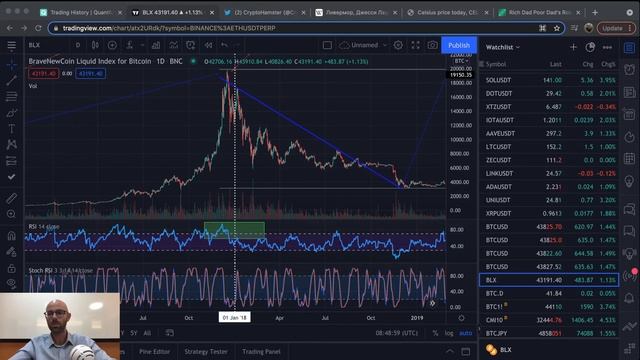The image size is (640, 360).
Task: Open the 08:48:59 (UTC) timezone menu
Action: tap(396, 333)
